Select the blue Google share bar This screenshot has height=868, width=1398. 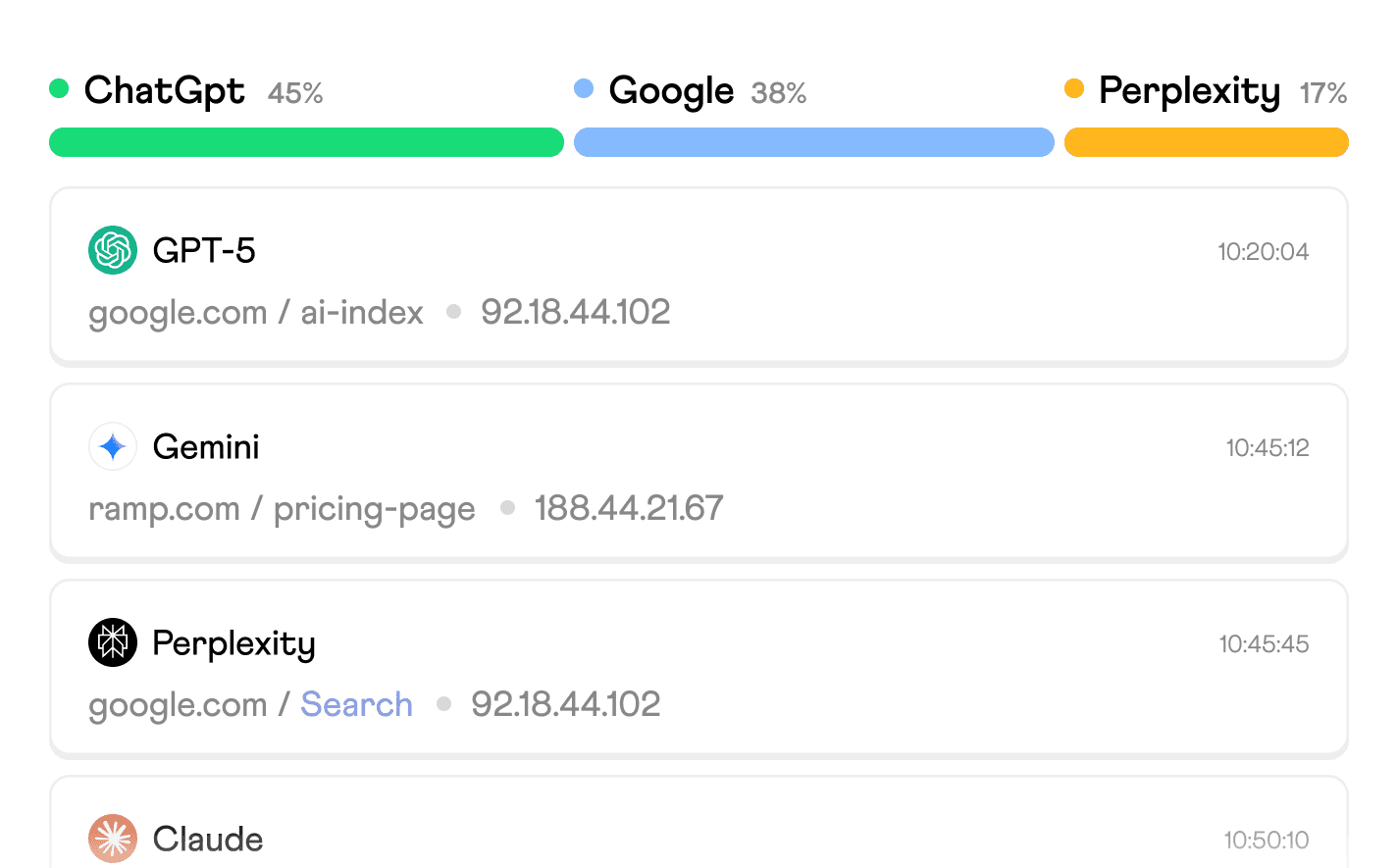814,142
